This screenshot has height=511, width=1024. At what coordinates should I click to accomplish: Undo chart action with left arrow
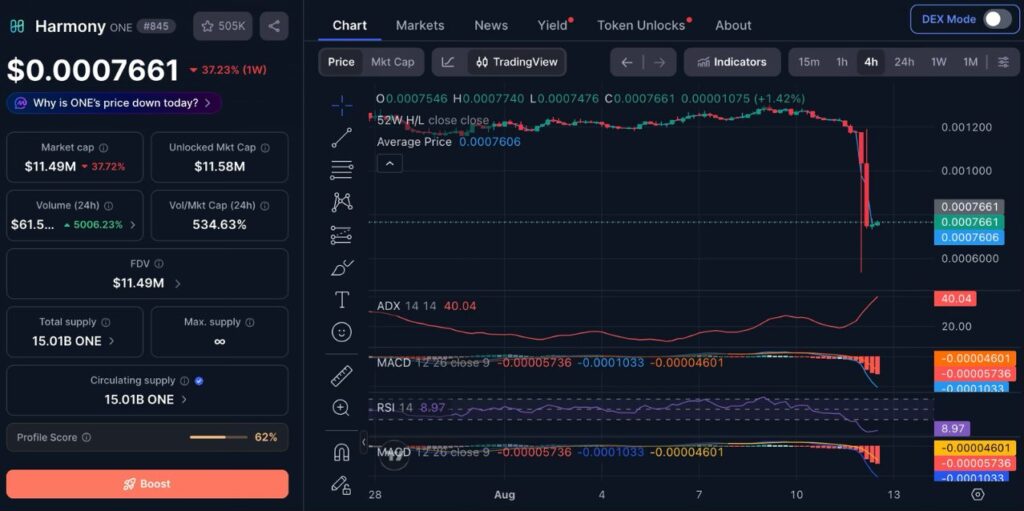[x=627, y=62]
